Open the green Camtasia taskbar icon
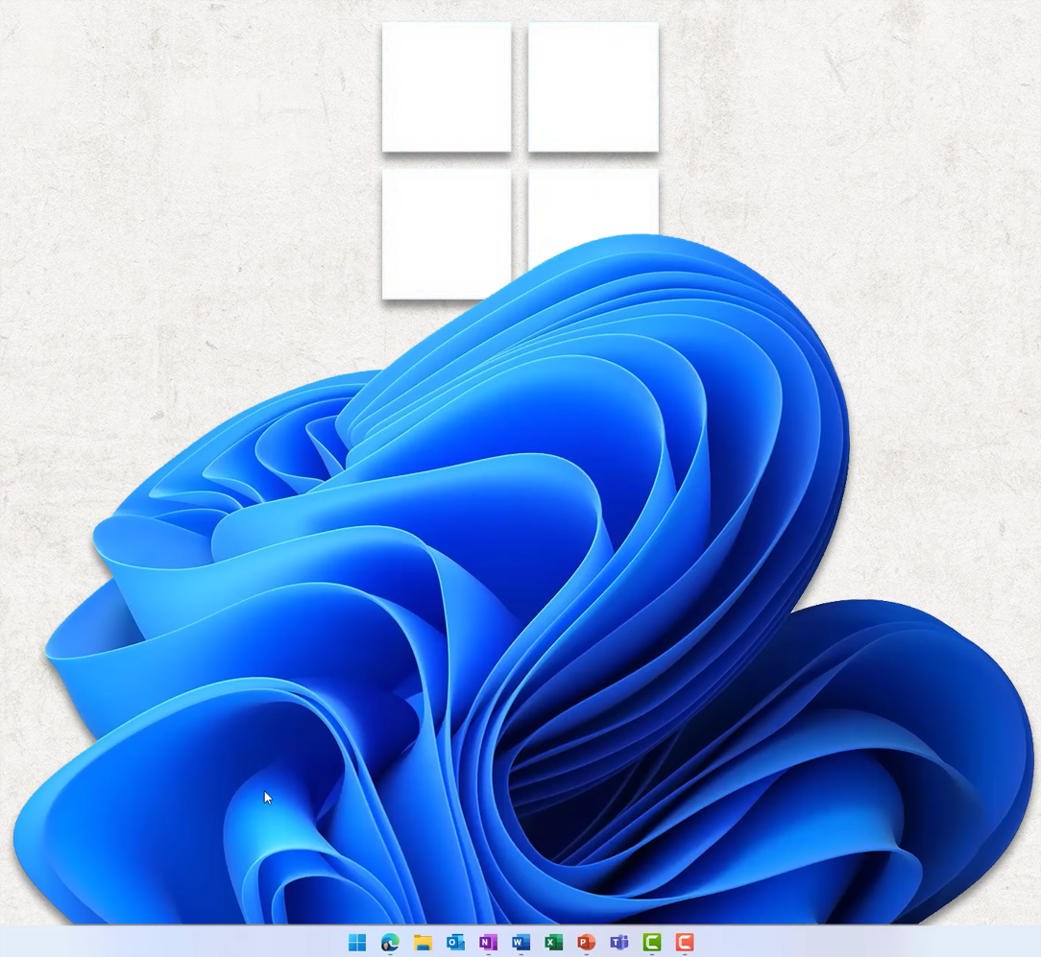The image size is (1041, 957). [652, 942]
